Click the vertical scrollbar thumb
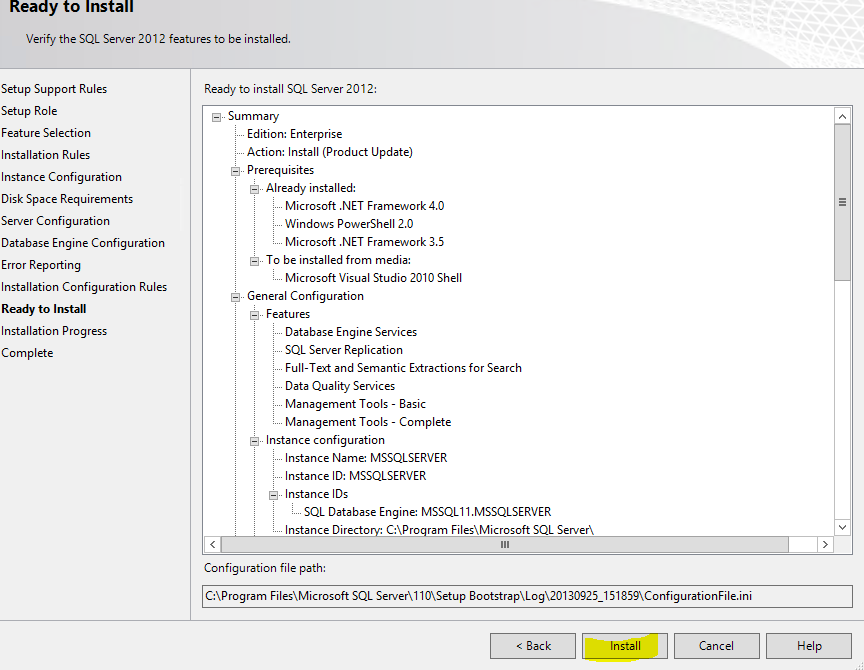Viewport: 864px width, 670px height. coord(842,202)
